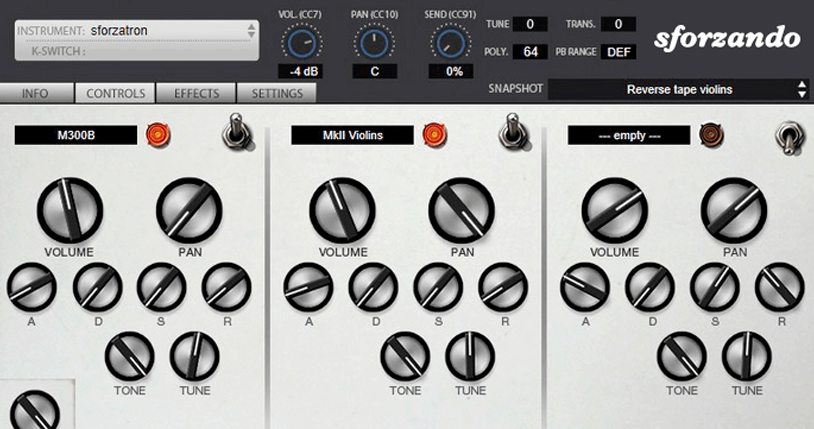814x429 pixels.
Task: Click the red LED next to M300B
Action: [157, 134]
